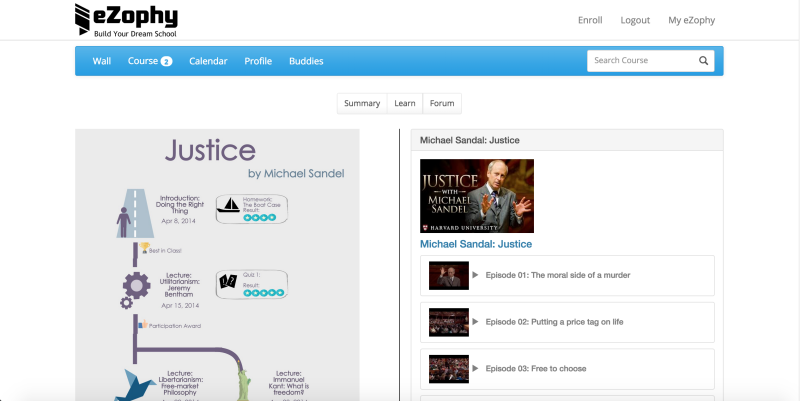The width and height of the screenshot is (800, 401).
Task: Open Episode 02: Putting a price tag on life
Action: coord(567,322)
